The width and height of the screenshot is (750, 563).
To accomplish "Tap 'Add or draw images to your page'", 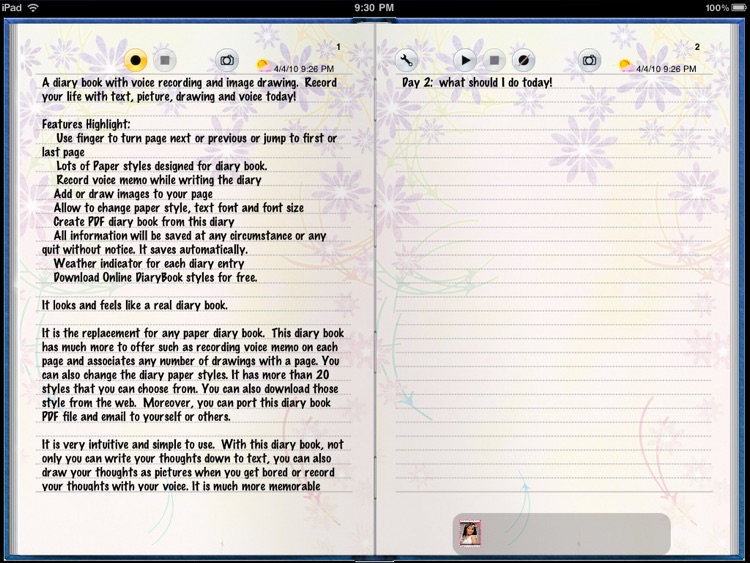I will 133,194.
